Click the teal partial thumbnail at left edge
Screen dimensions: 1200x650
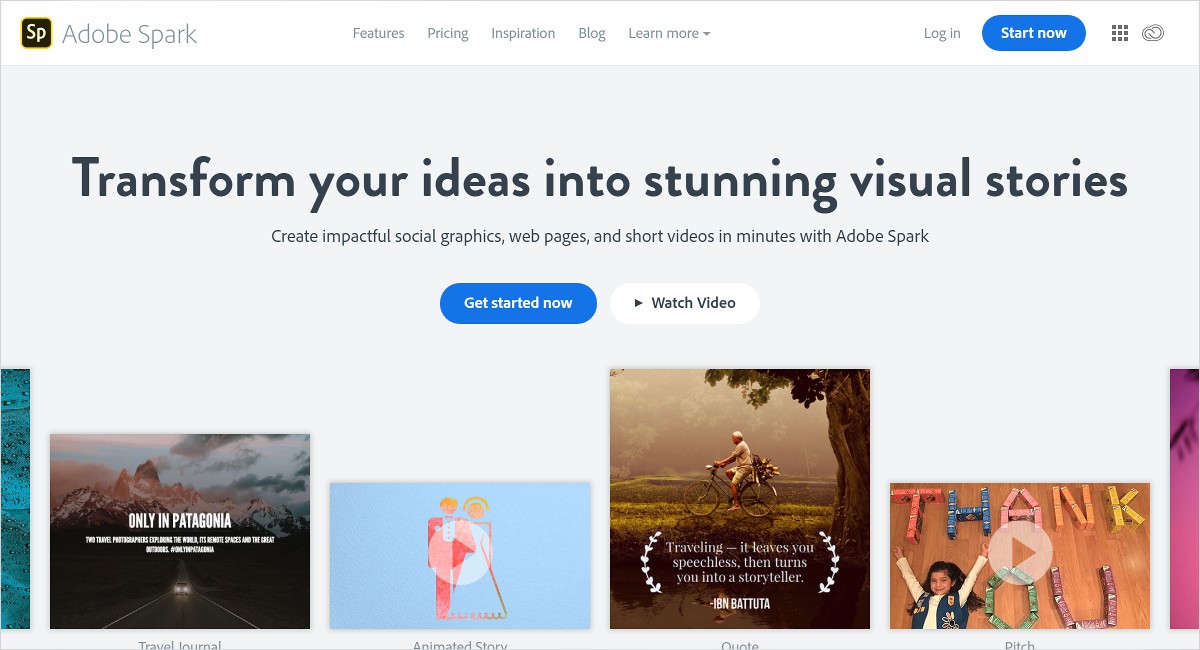15,498
